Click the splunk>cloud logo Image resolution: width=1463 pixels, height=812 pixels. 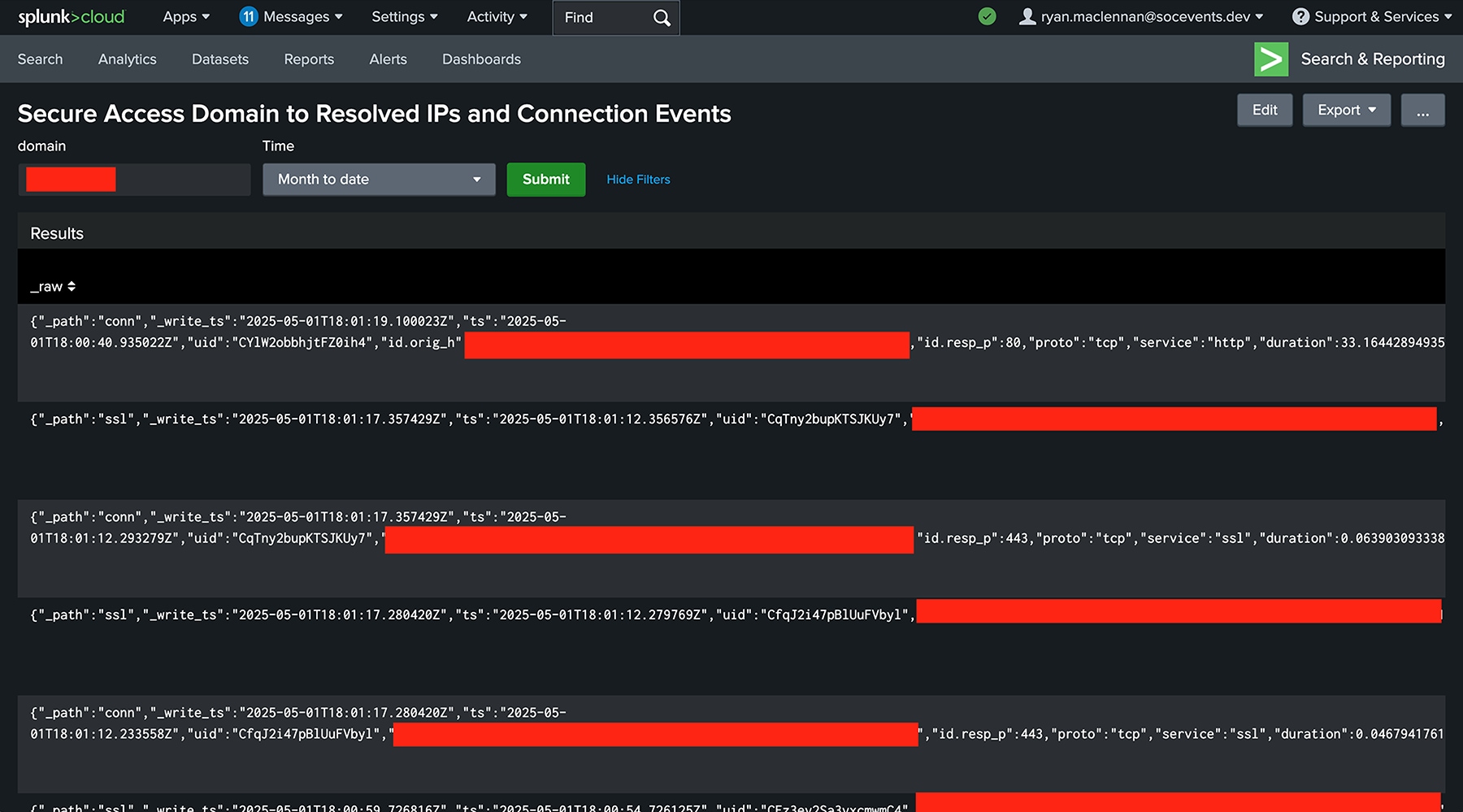point(72,17)
